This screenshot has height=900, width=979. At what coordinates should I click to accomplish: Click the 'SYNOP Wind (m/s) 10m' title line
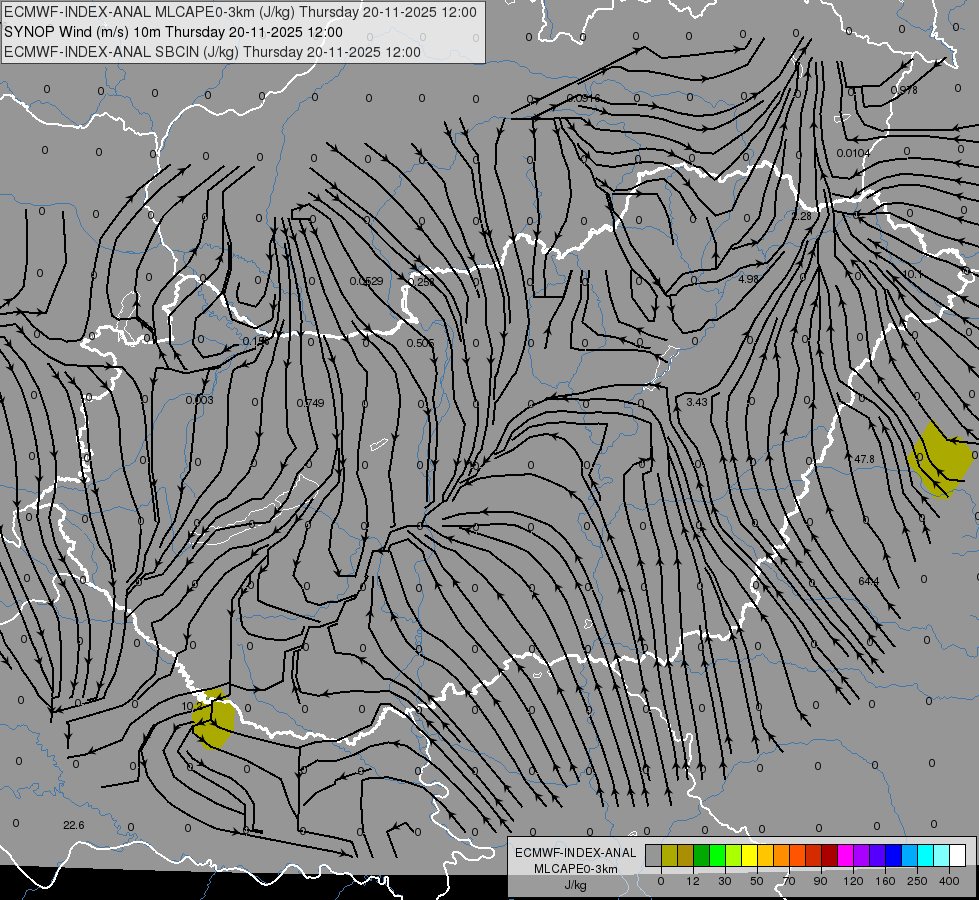[x=174, y=32]
